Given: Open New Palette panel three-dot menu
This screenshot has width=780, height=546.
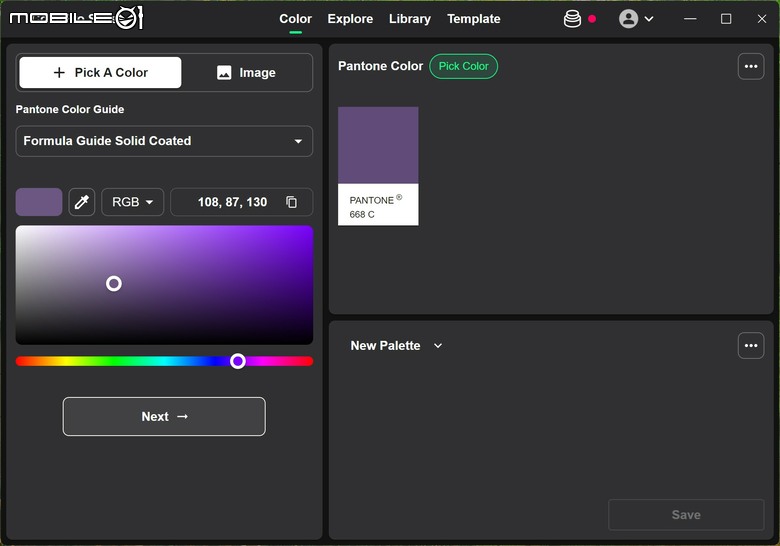Looking at the screenshot, I should pos(751,346).
